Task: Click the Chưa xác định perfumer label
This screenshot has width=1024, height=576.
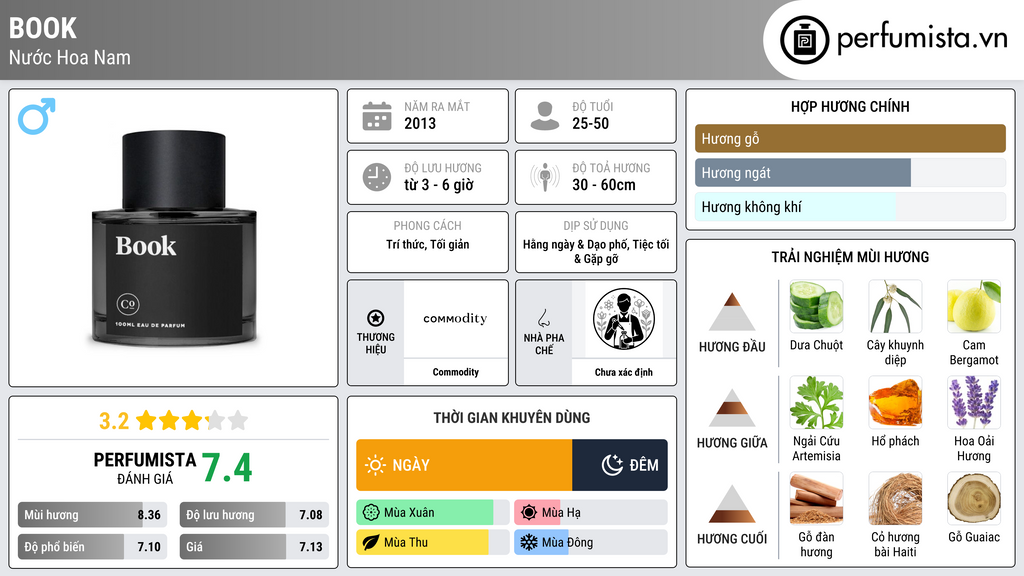Action: (x=624, y=372)
